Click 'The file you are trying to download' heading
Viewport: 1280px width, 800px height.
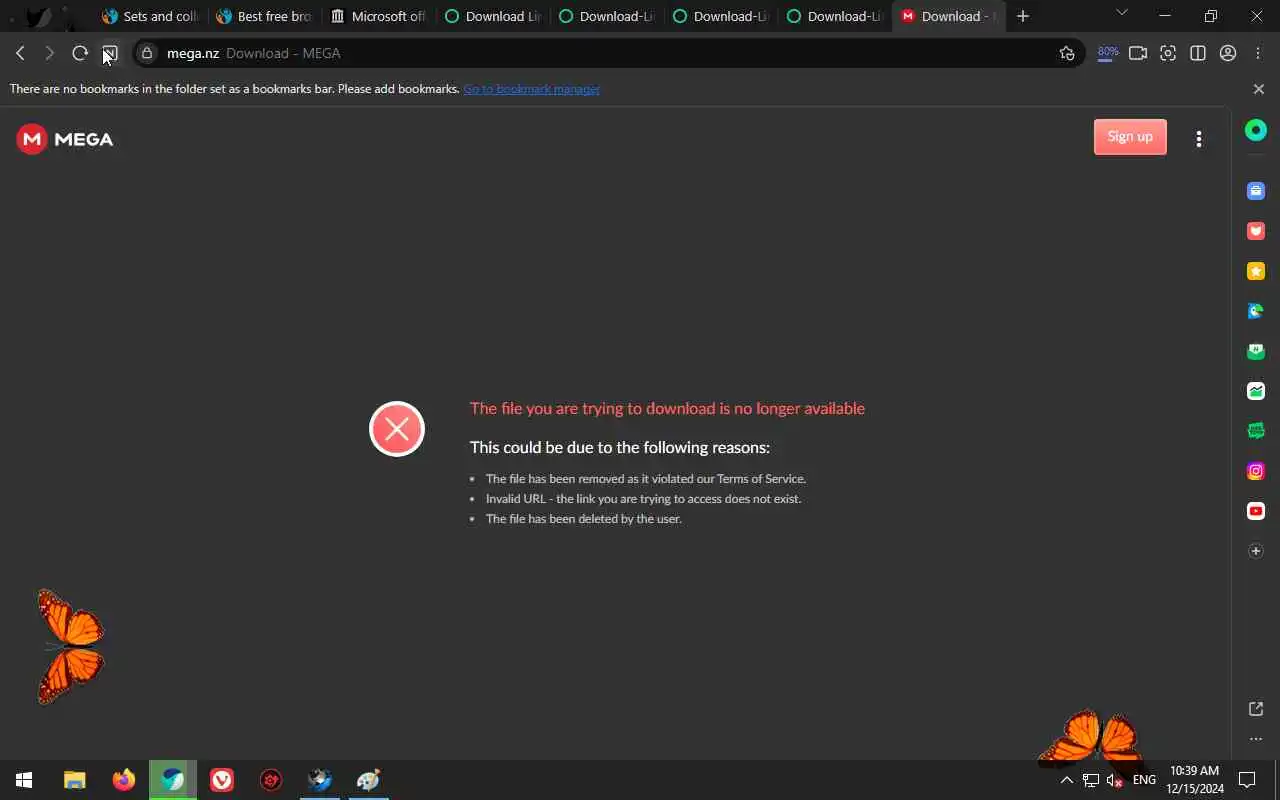click(667, 408)
